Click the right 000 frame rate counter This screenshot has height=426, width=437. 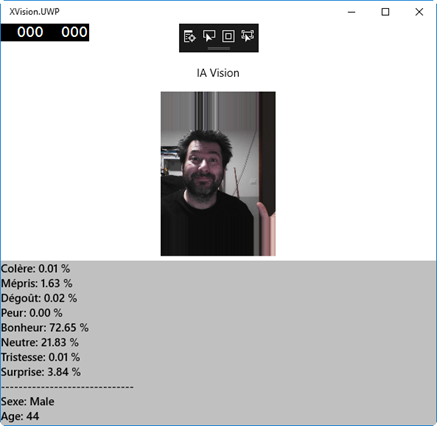coord(74,32)
